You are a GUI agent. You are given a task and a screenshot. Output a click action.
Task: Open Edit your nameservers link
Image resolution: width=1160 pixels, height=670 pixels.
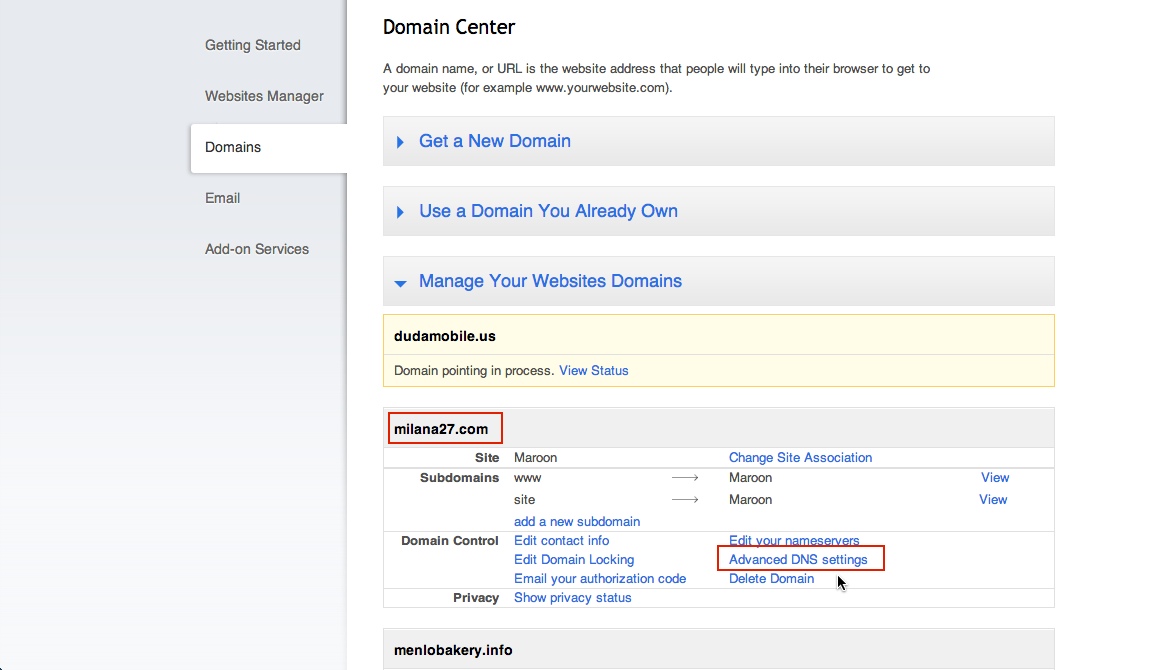794,541
